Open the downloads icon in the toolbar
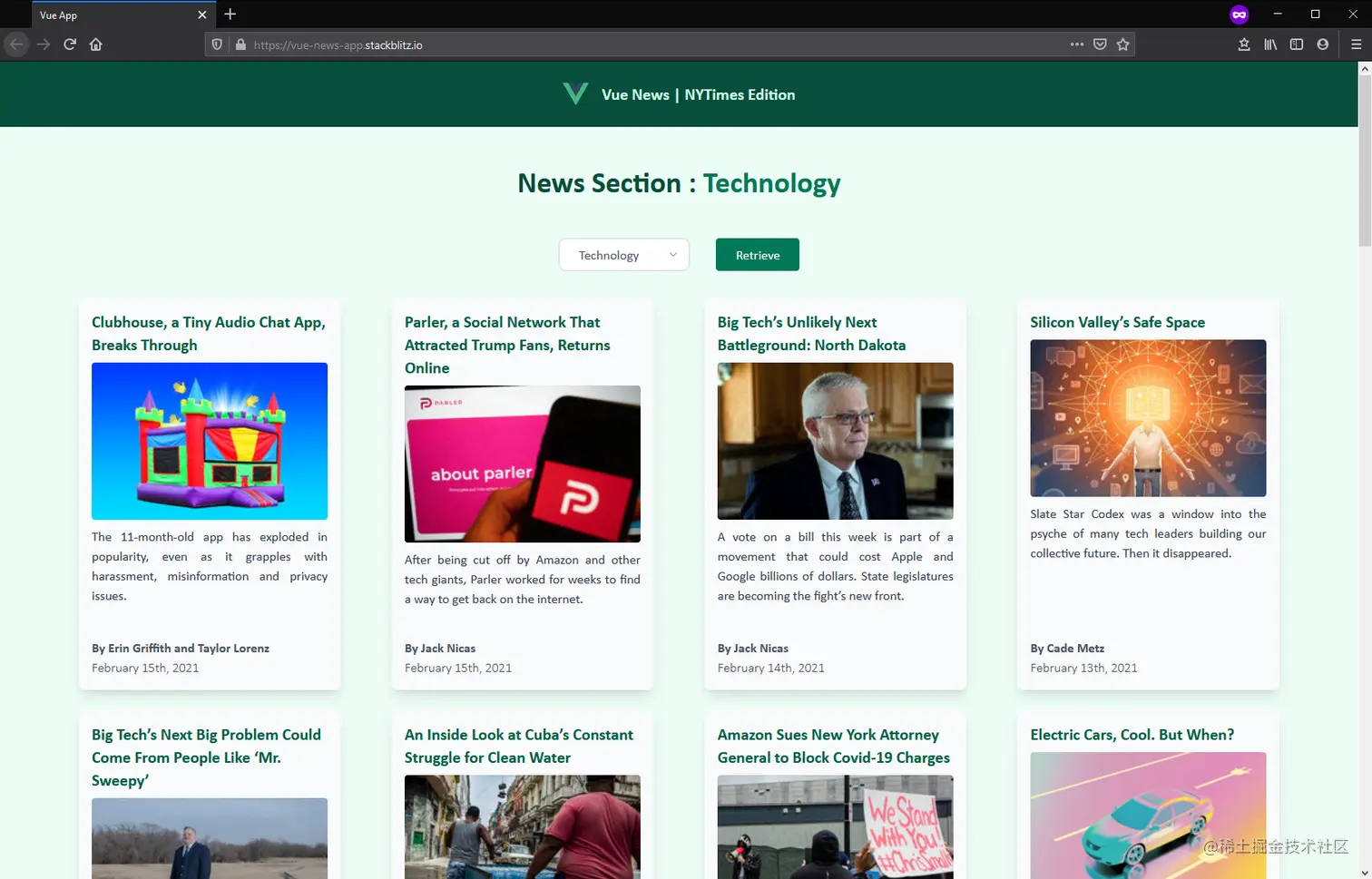This screenshot has width=1372, height=879. (x=1244, y=44)
